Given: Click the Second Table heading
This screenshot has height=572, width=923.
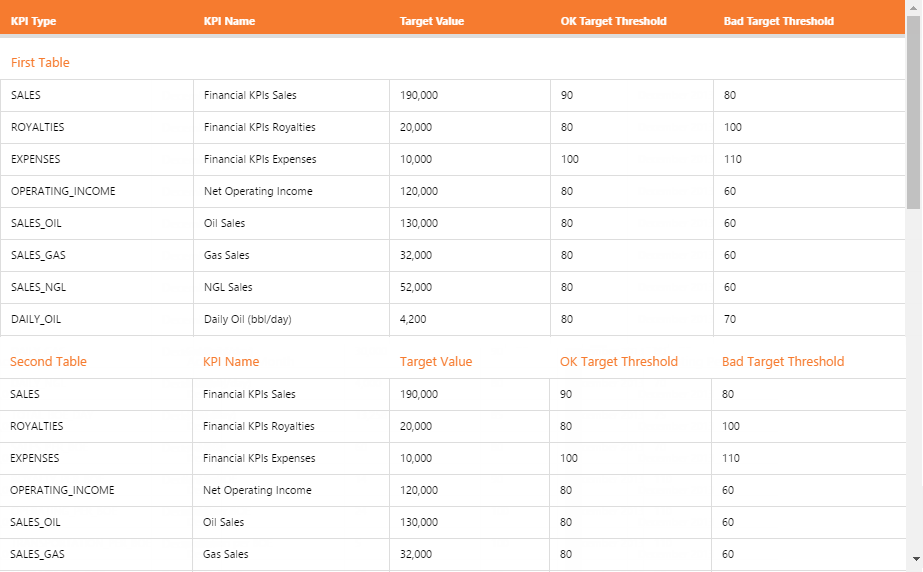Looking at the screenshot, I should pos(48,362).
